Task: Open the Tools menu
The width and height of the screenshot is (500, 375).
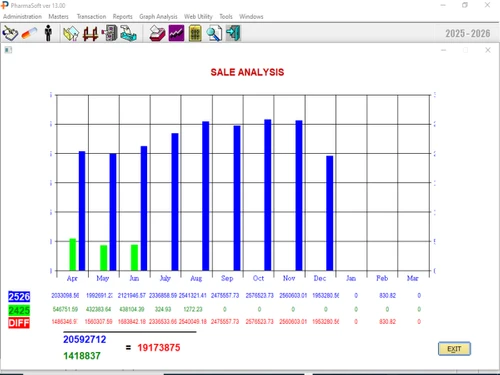Action: (x=226, y=16)
